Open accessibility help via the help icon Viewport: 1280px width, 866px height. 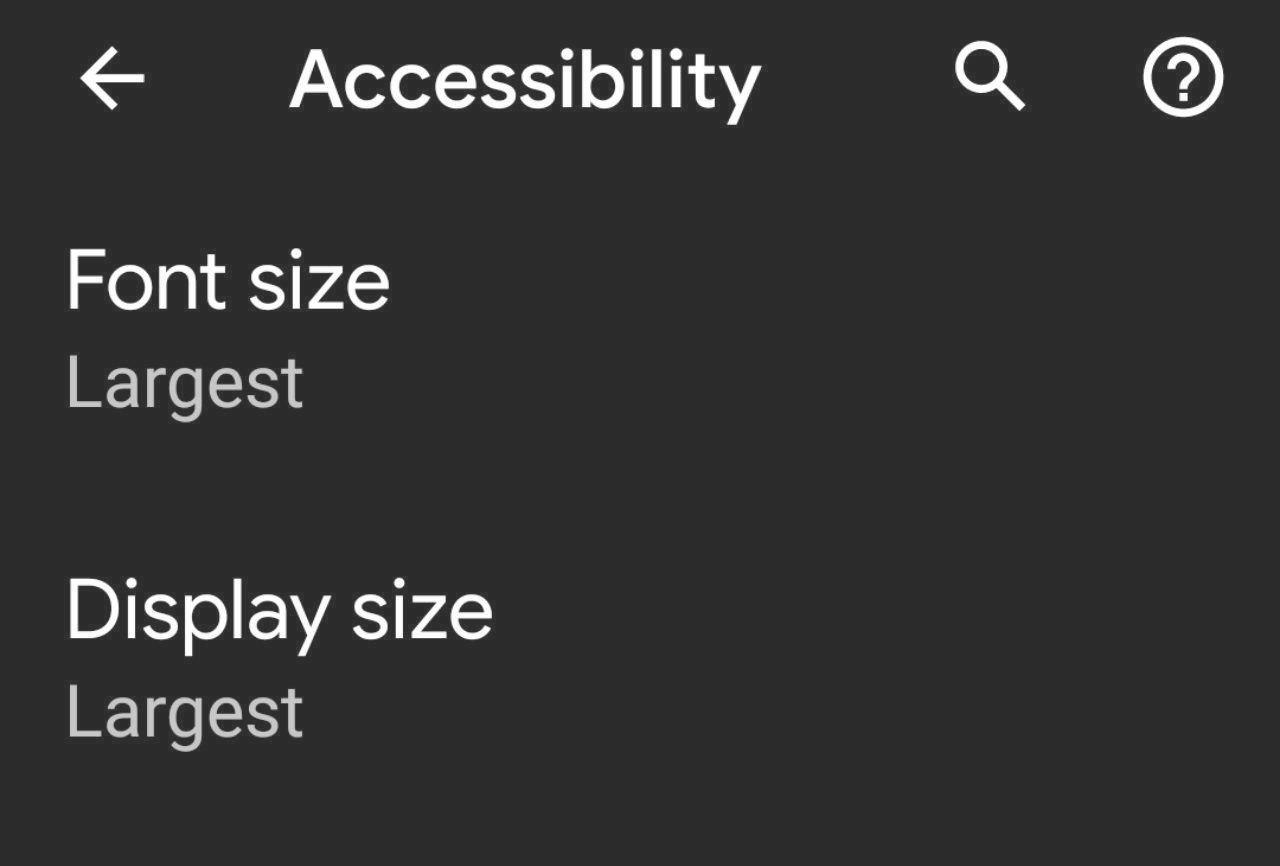point(1183,77)
